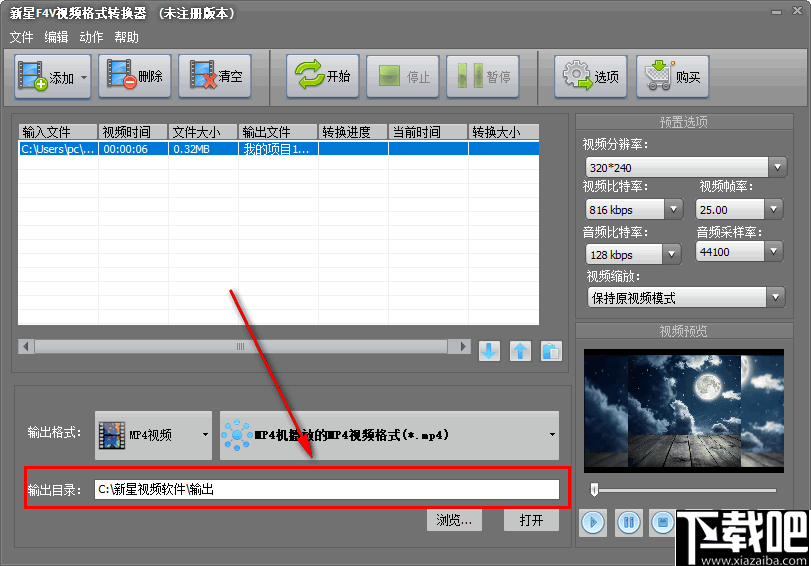The image size is (811, 566).
Task: Open the 编辑 menu
Action: pos(56,37)
